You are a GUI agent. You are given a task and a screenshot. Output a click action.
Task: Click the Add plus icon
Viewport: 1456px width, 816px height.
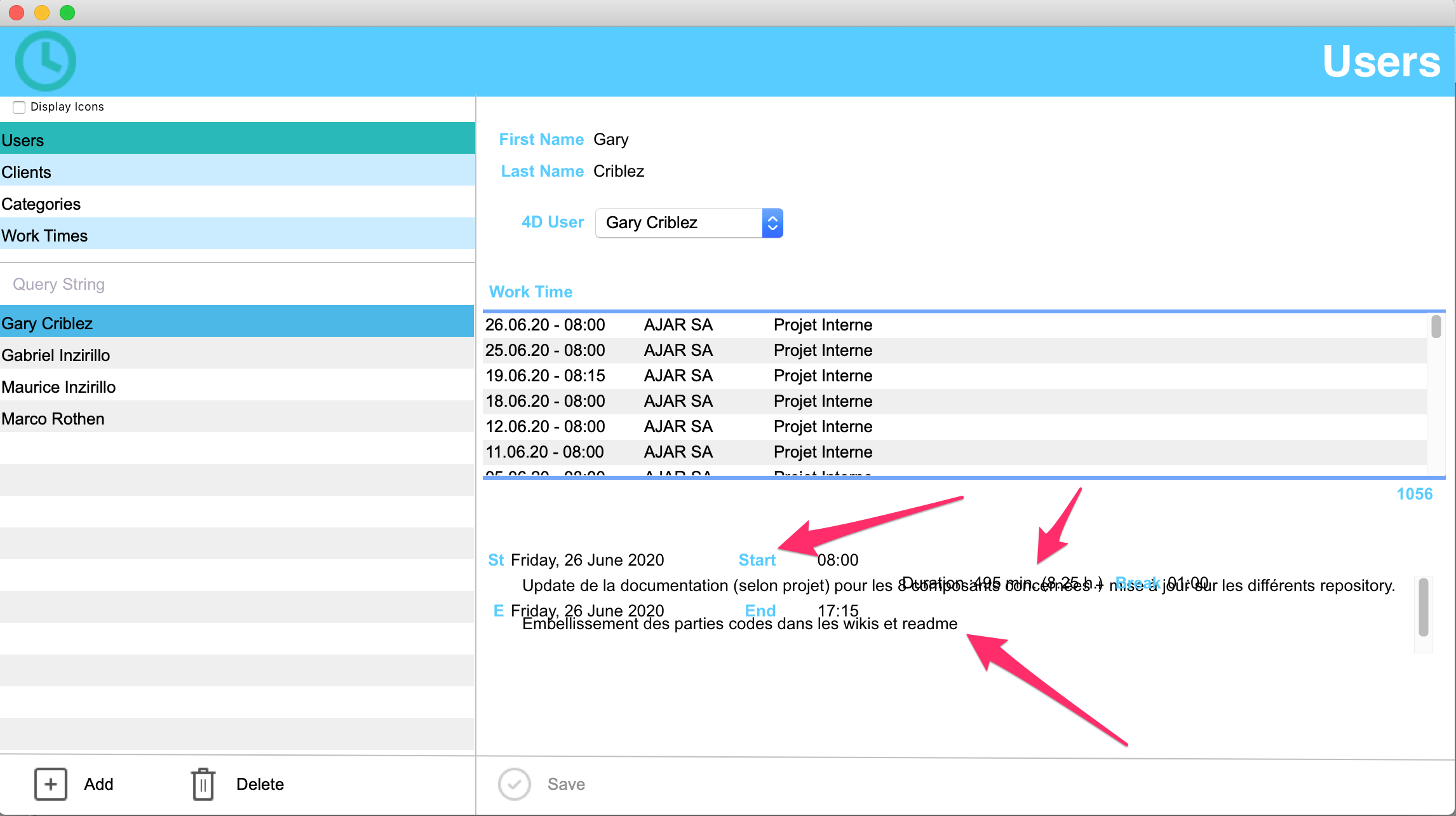[x=51, y=784]
